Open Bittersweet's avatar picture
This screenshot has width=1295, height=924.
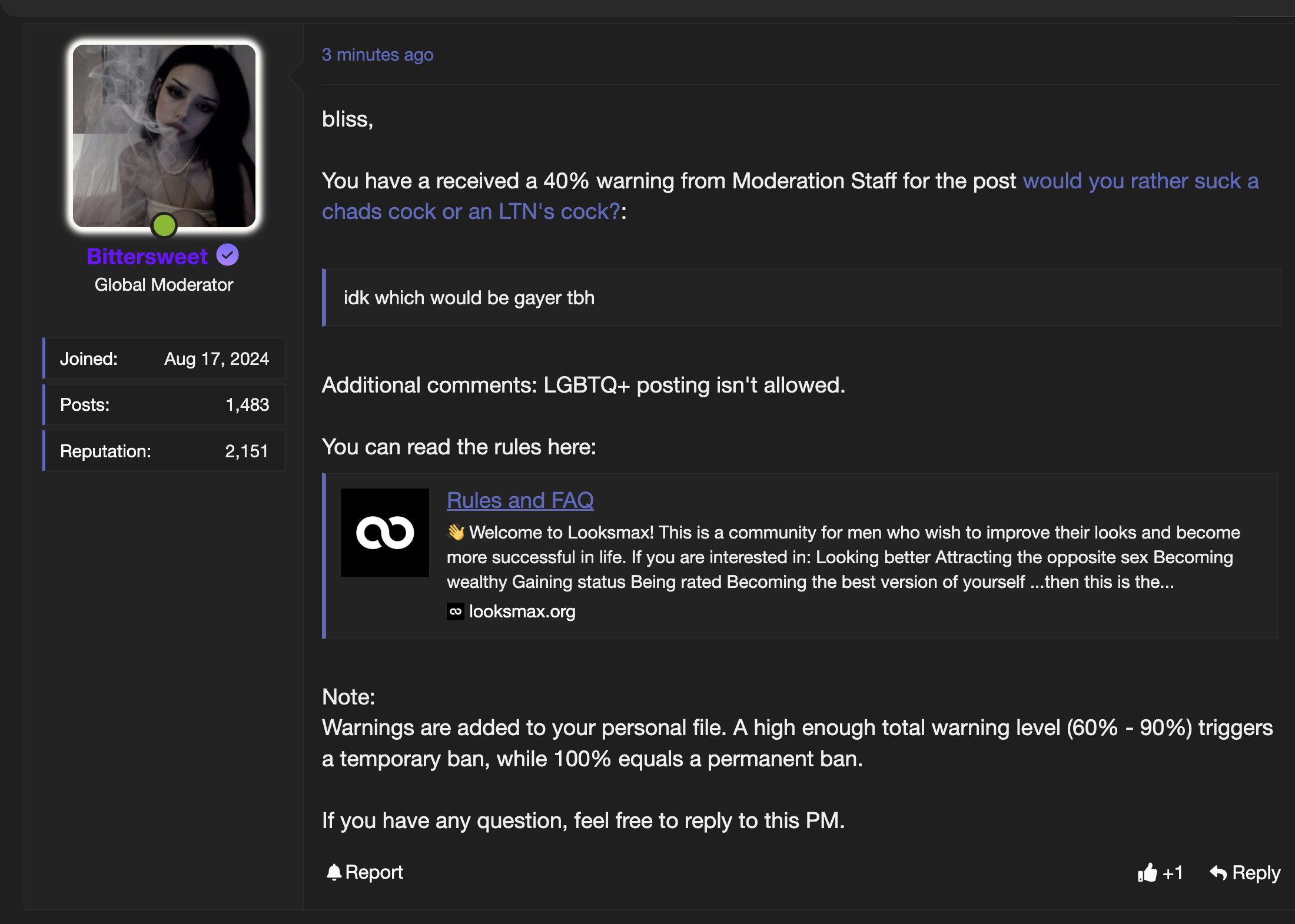164,136
